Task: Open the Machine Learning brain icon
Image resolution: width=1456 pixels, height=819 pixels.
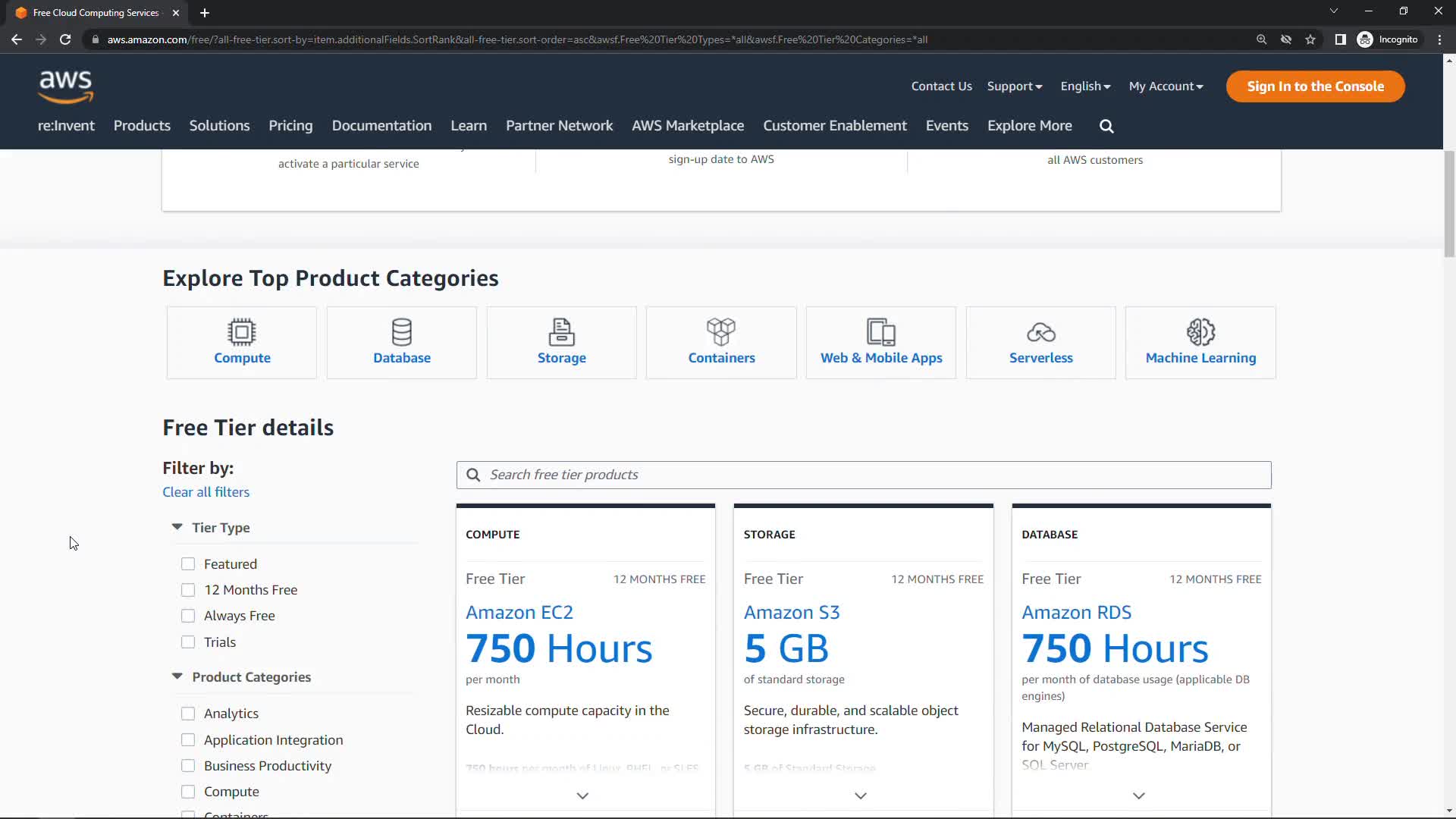Action: coord(1200,332)
